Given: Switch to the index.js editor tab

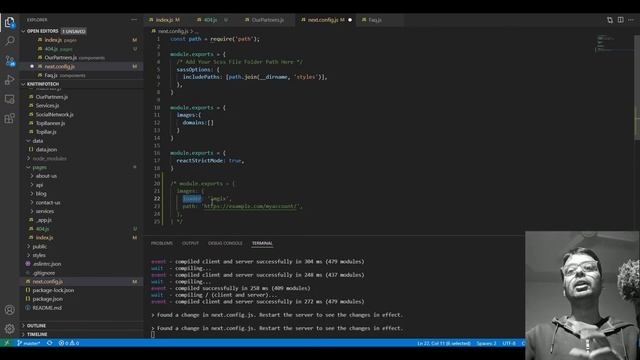Looking at the screenshot, I should coord(167,20).
